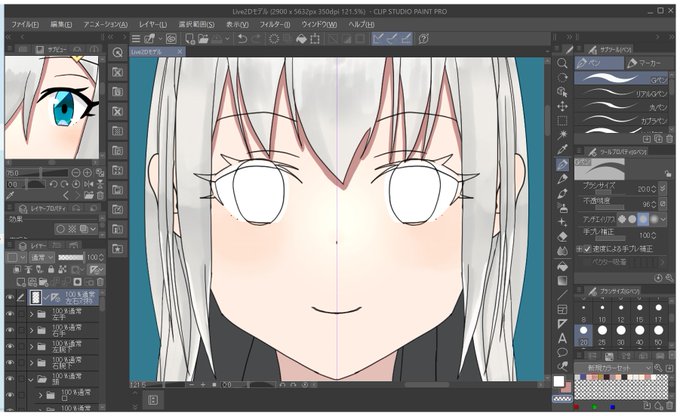Expand the 右手 layer folder

click(31, 330)
